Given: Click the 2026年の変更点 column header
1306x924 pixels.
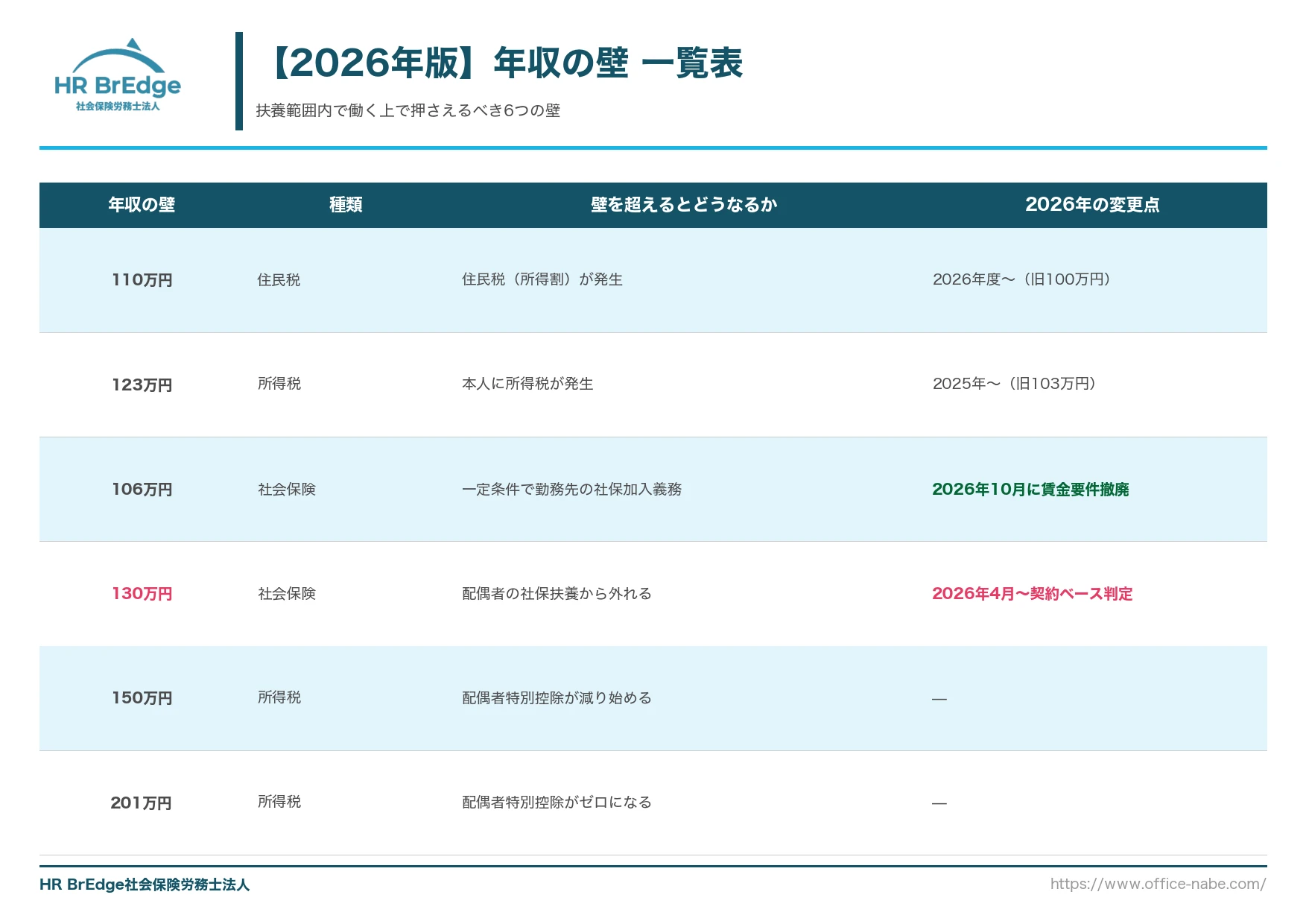Looking at the screenshot, I should pos(1092,205).
